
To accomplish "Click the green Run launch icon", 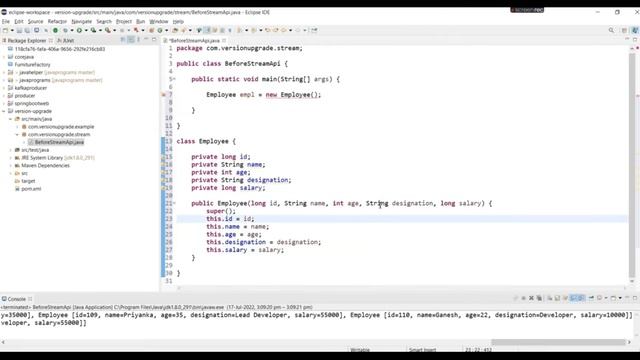I will coord(79,30).
